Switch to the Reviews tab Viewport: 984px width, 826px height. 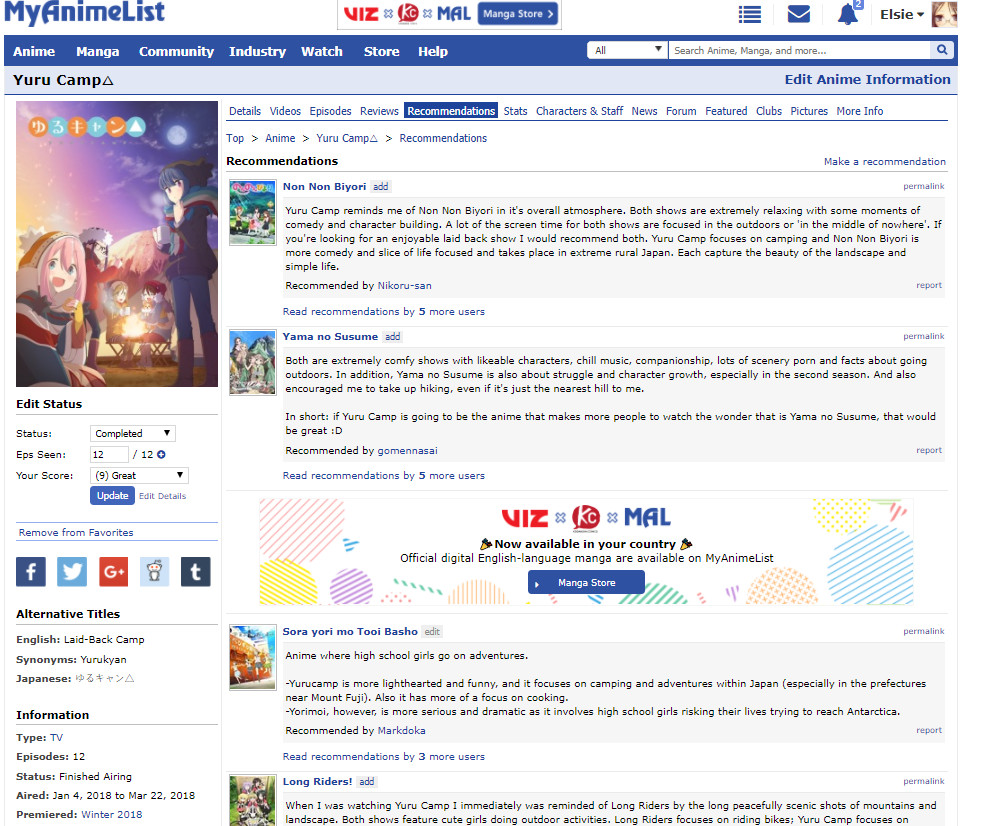click(x=379, y=111)
